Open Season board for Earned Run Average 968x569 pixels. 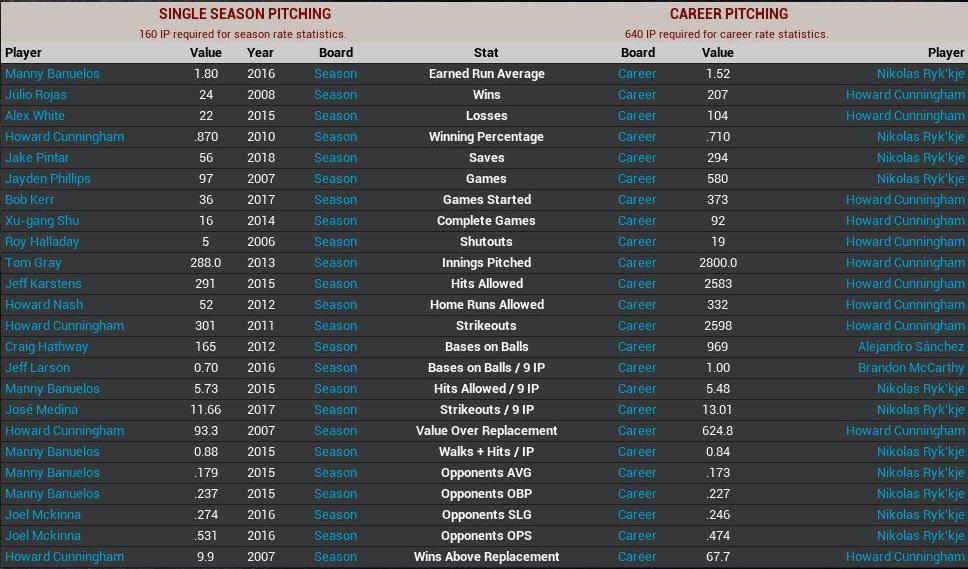point(335,74)
